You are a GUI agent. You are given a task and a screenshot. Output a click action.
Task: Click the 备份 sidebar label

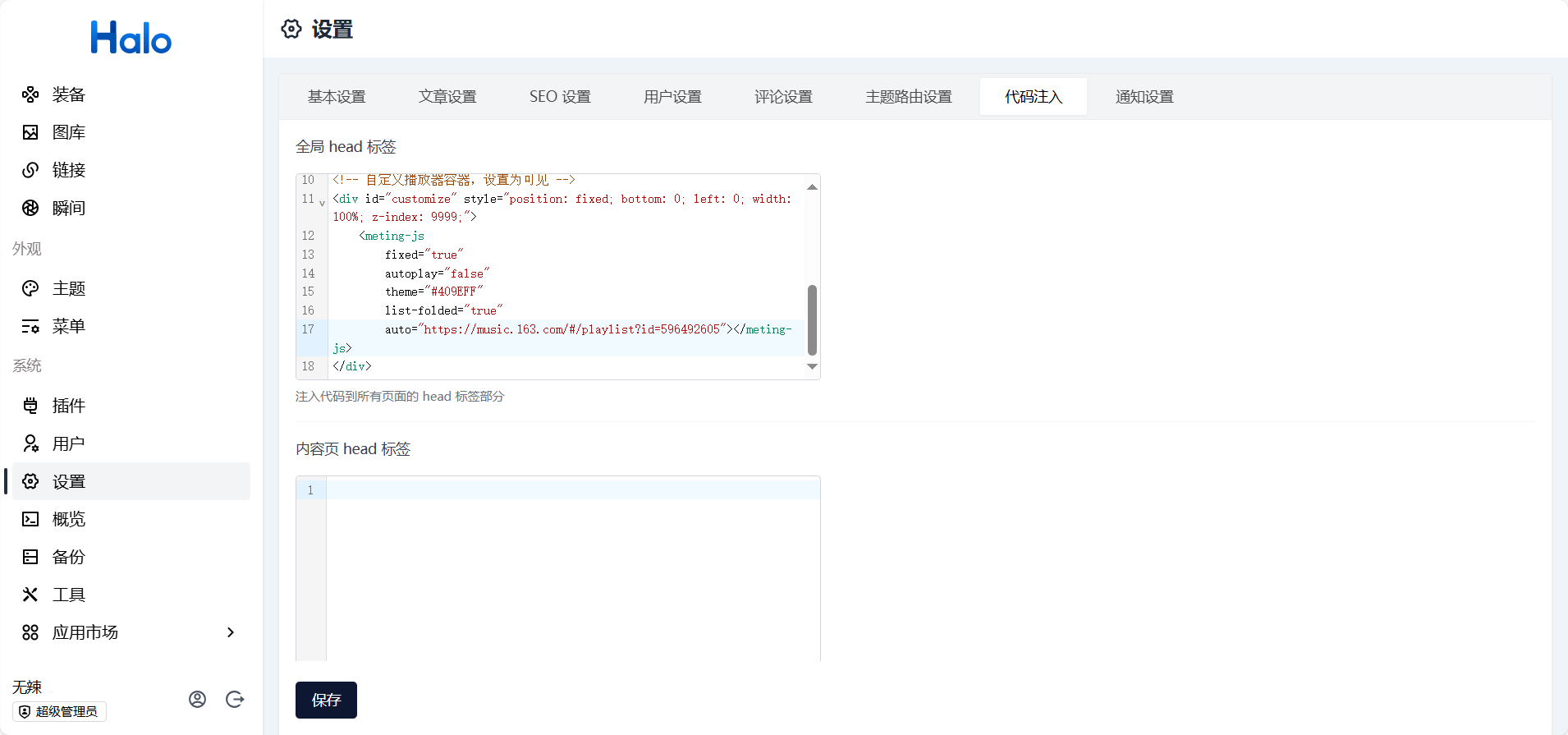point(69,557)
